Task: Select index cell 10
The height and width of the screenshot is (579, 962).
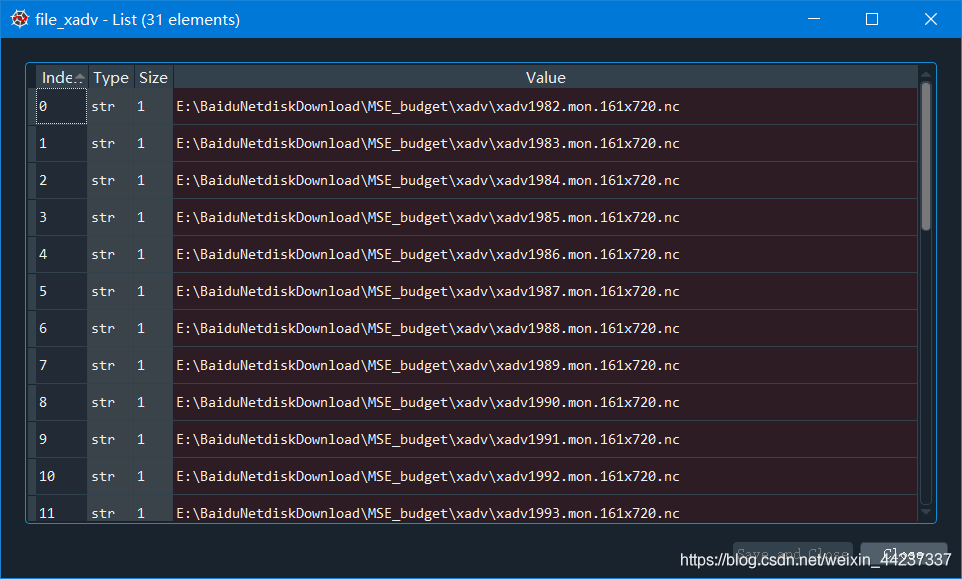Action: pos(61,477)
